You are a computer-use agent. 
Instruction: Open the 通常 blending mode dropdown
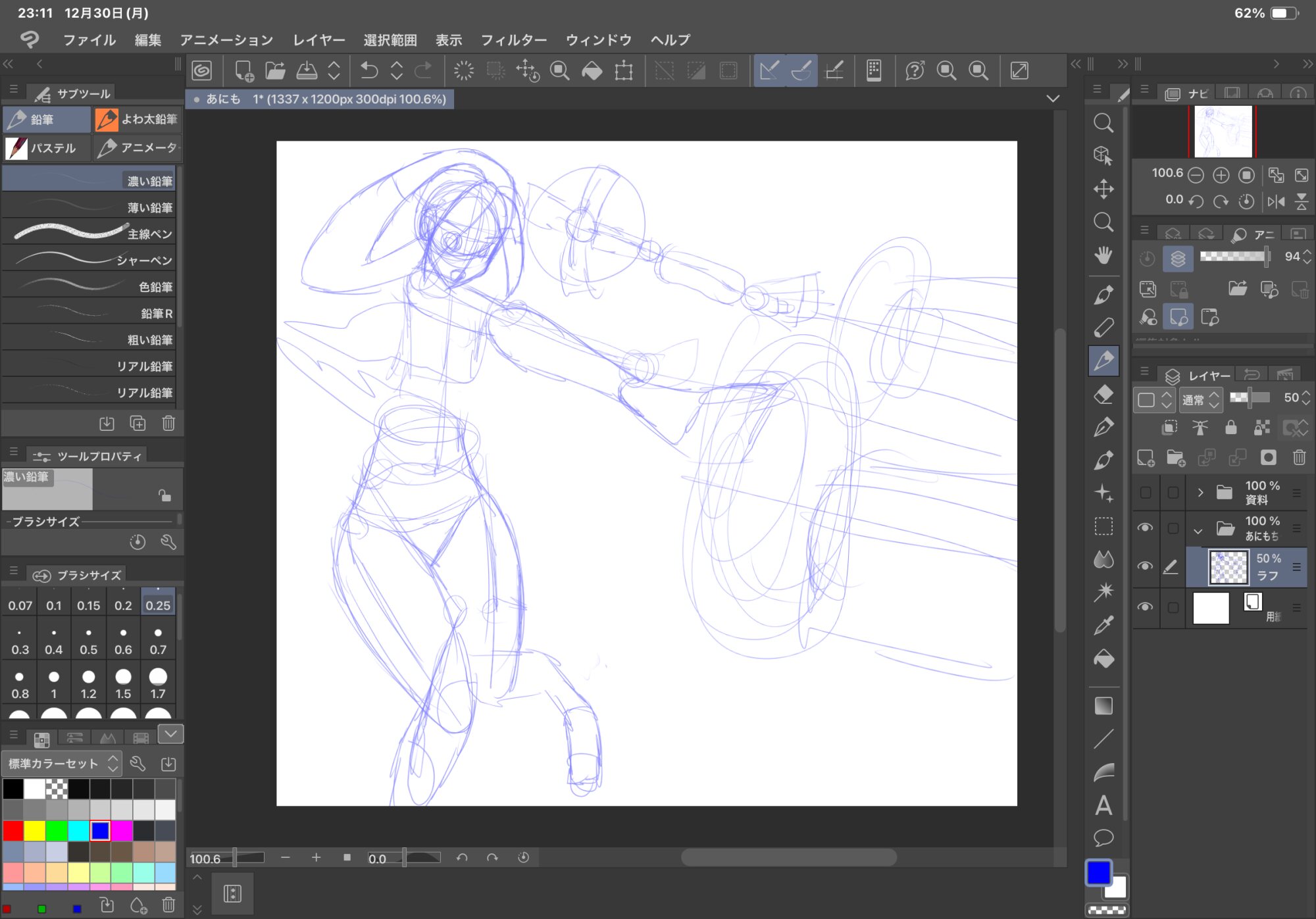(1201, 399)
